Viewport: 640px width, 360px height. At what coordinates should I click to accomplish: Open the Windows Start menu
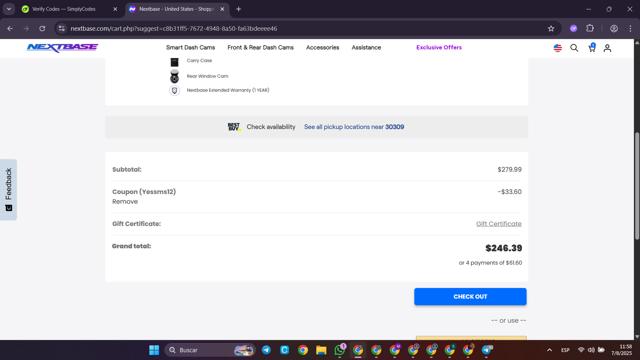click(x=154, y=350)
